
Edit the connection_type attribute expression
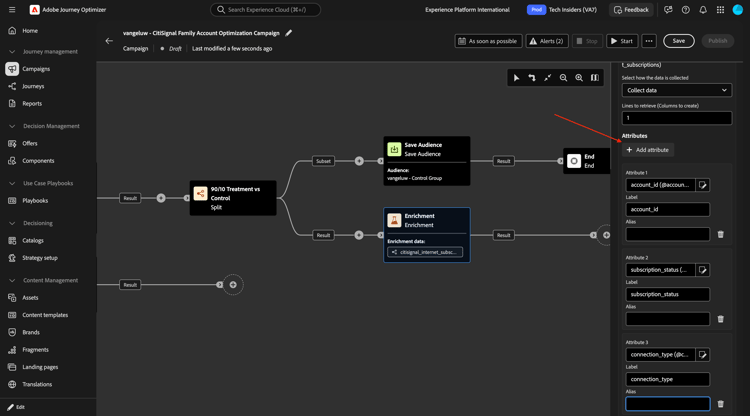[703, 355]
